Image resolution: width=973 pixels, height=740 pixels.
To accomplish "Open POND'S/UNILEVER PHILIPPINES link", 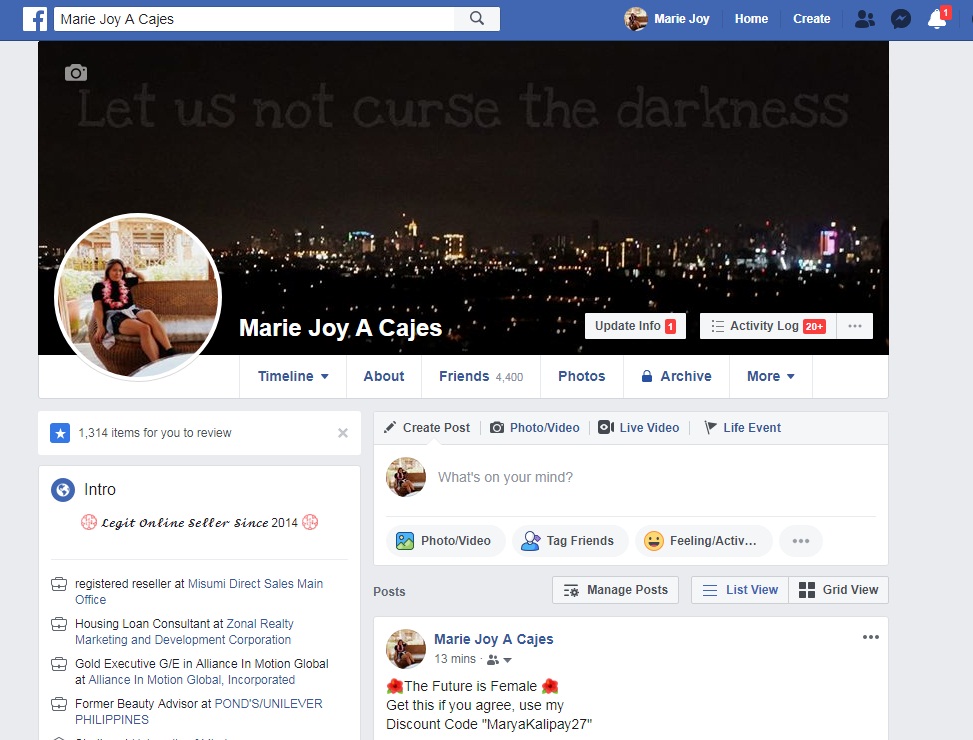I will point(199,712).
